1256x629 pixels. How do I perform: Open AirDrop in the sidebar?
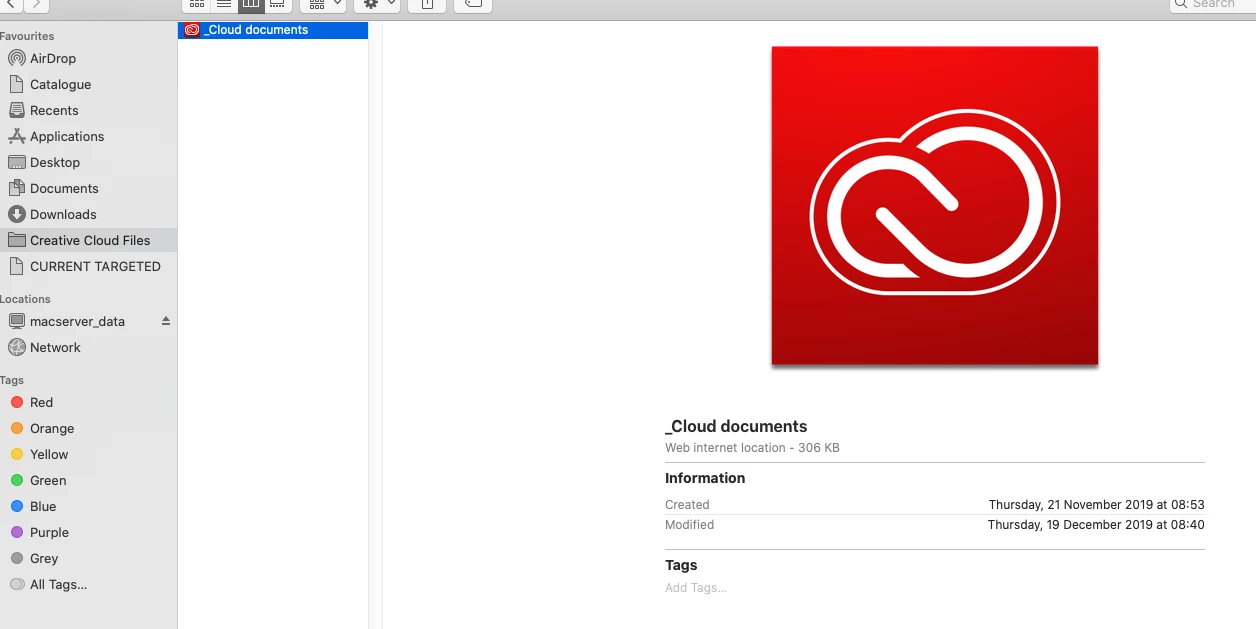pos(88,58)
